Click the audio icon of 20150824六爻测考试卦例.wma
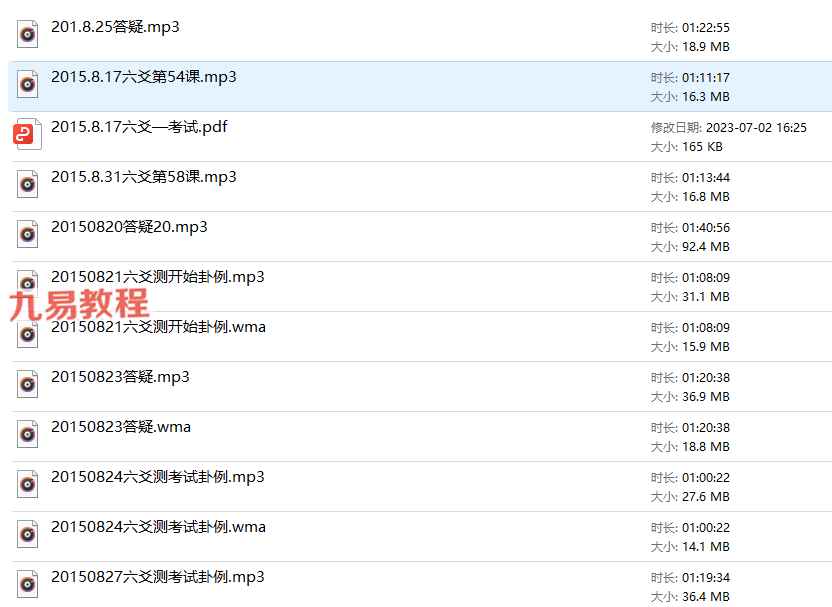The width and height of the screenshot is (832, 607). click(x=28, y=534)
